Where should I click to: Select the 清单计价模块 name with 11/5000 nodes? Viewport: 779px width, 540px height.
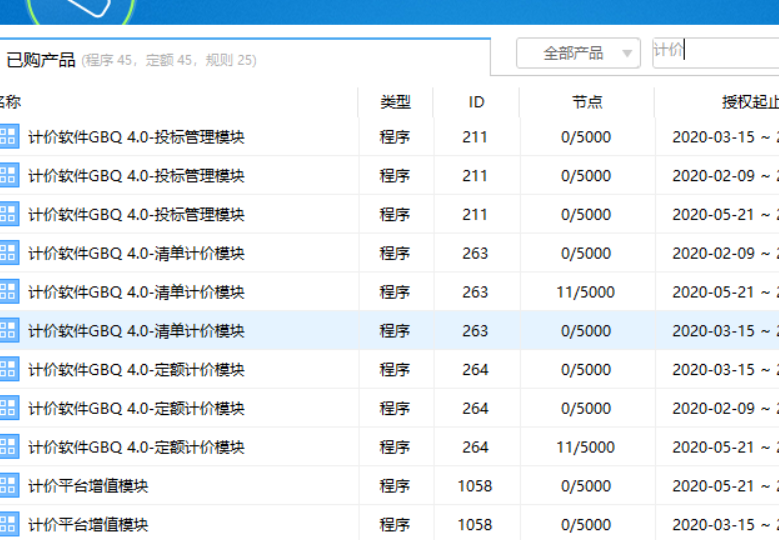coord(137,292)
